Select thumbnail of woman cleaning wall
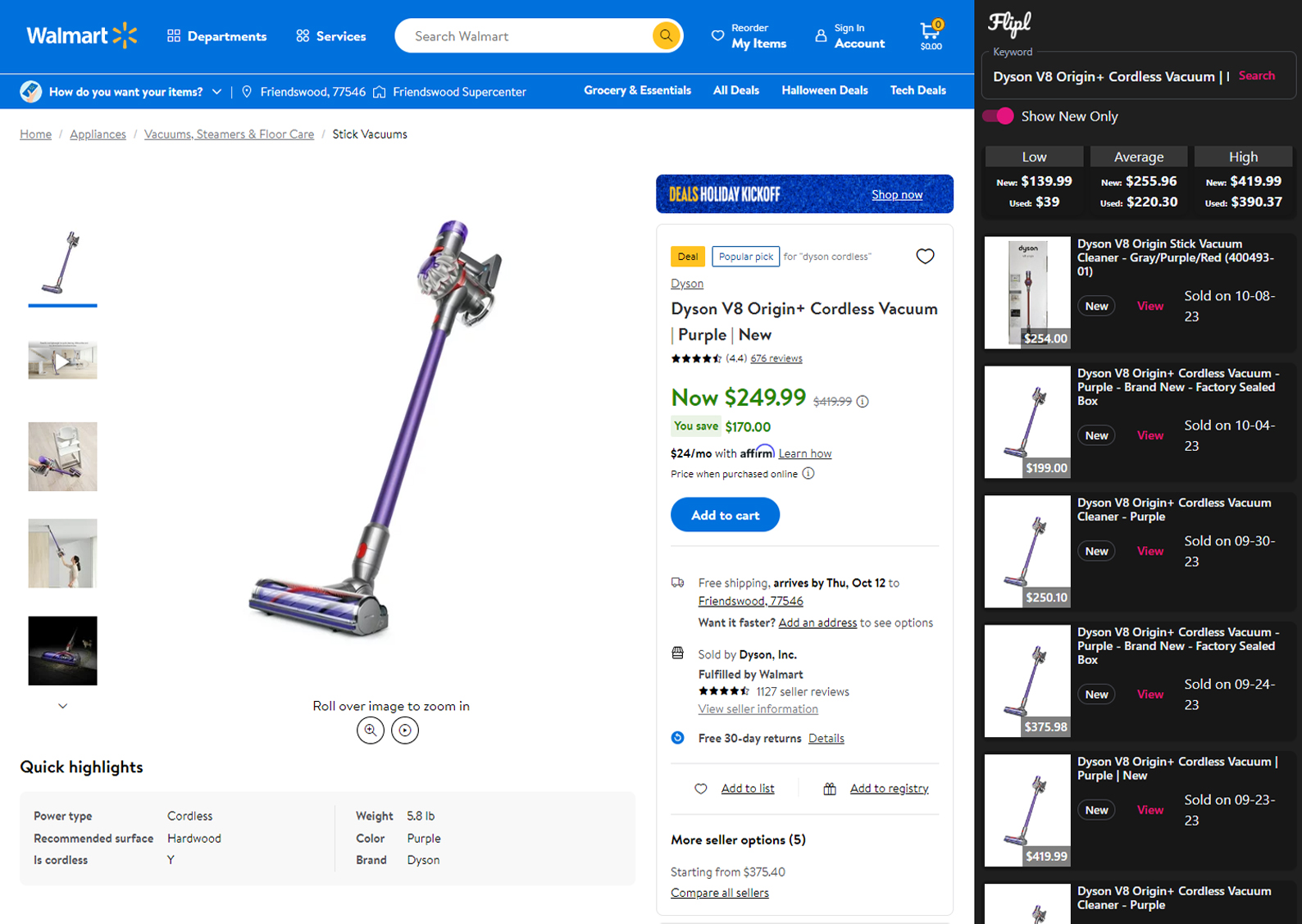The height and width of the screenshot is (924, 1302). pos(62,553)
